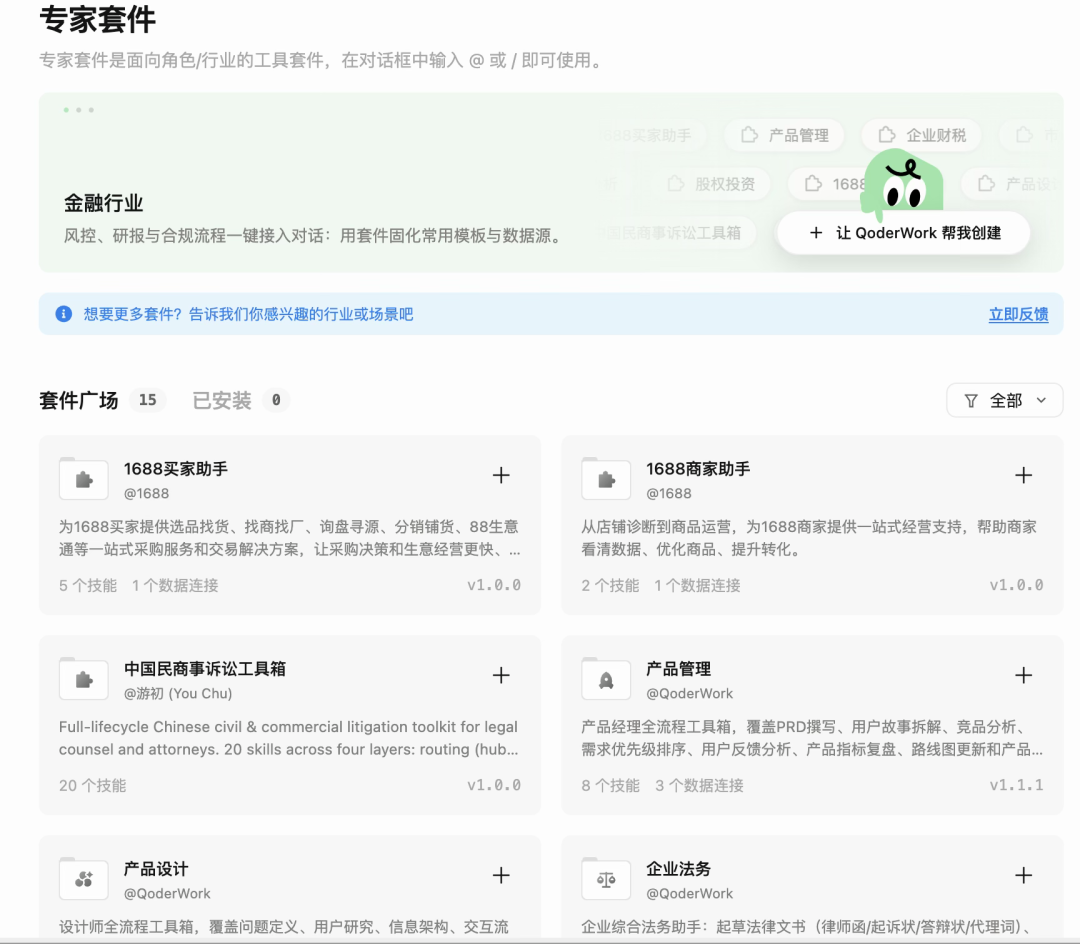The width and height of the screenshot is (1080, 944).
Task: Click 让 QoderWork 帮我创建 button
Action: click(x=904, y=233)
